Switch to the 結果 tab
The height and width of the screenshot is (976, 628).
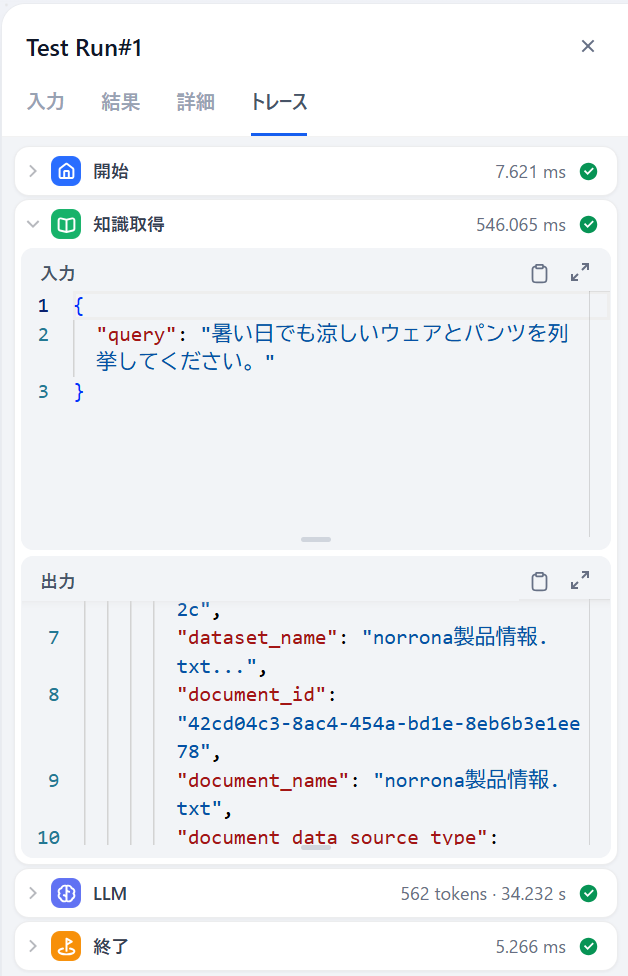pos(121,101)
